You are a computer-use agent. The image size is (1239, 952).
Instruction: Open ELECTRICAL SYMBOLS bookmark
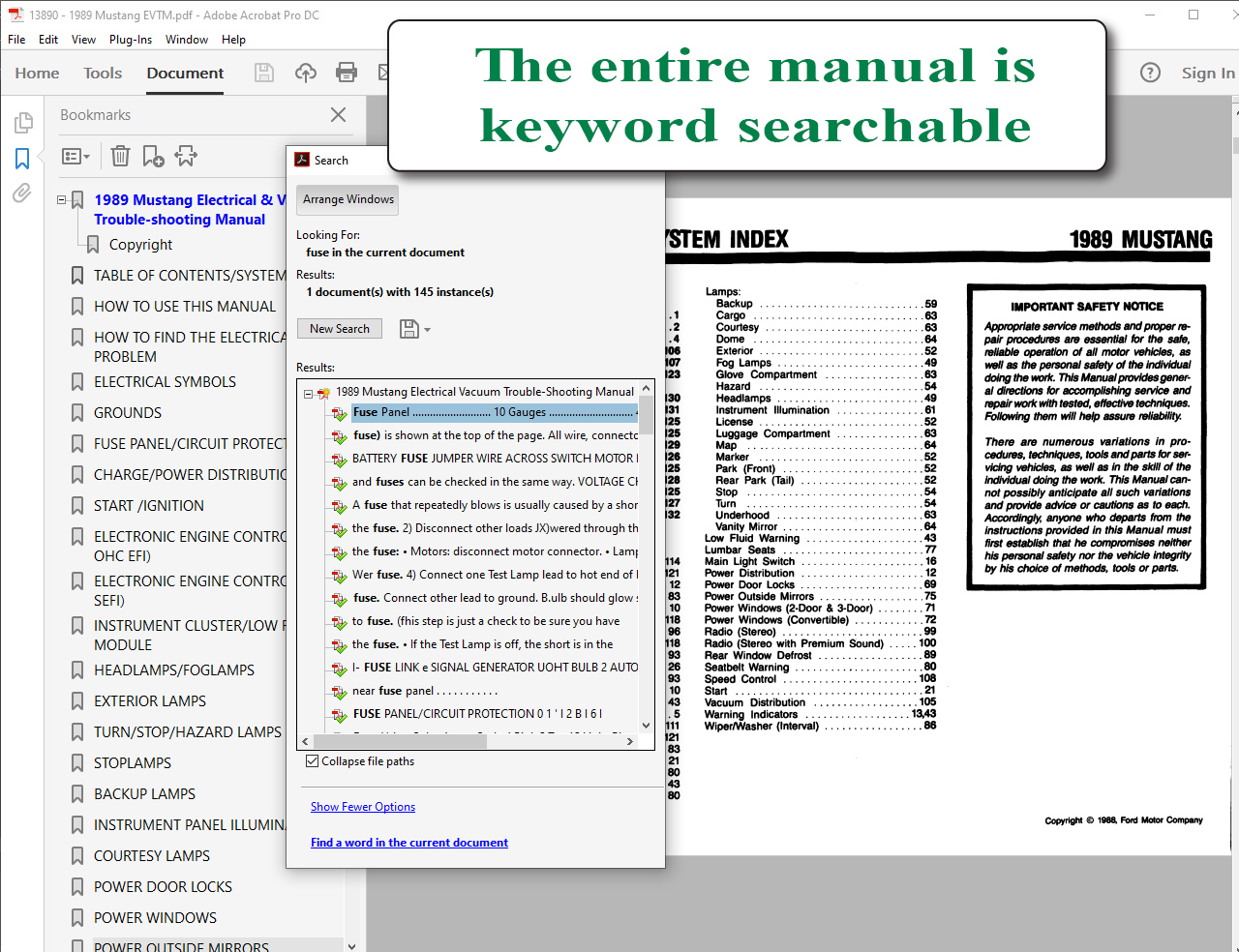click(165, 382)
